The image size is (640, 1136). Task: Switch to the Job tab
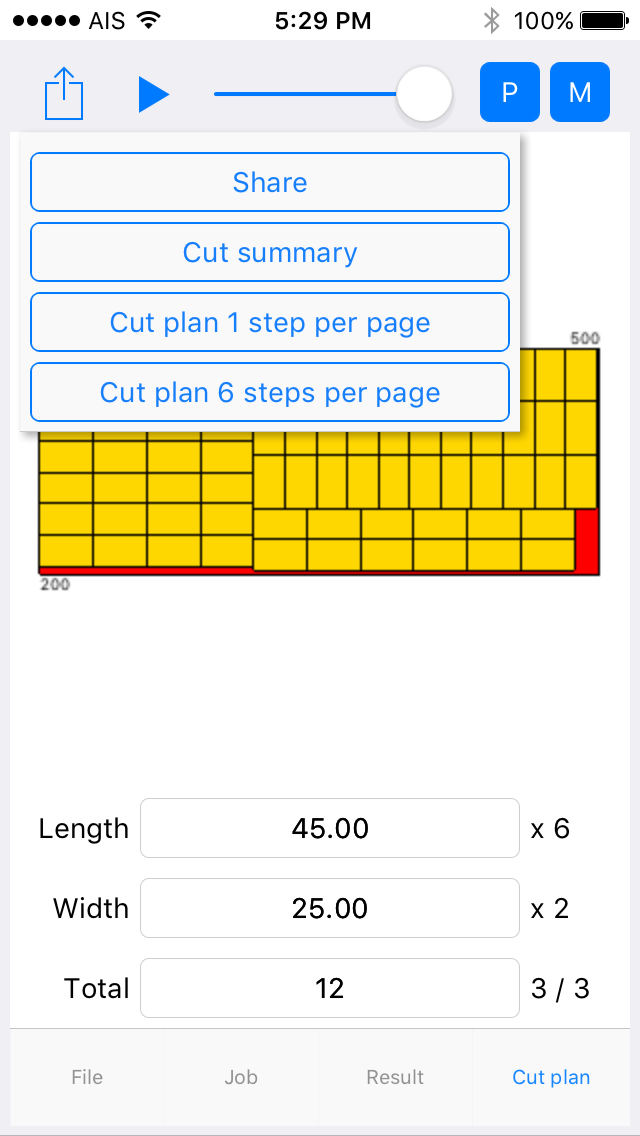coord(241,1077)
